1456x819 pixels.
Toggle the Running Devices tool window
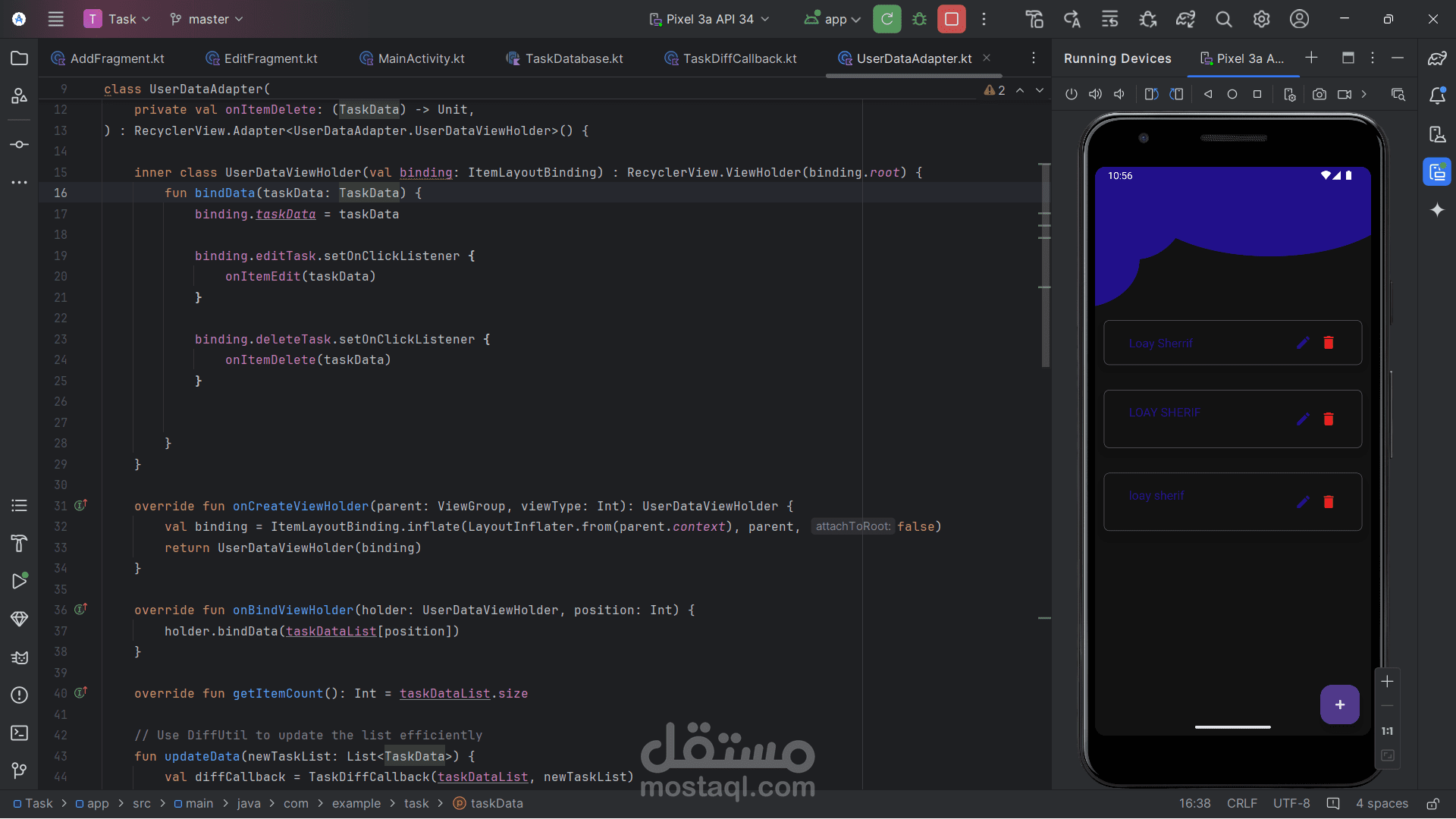(1437, 173)
